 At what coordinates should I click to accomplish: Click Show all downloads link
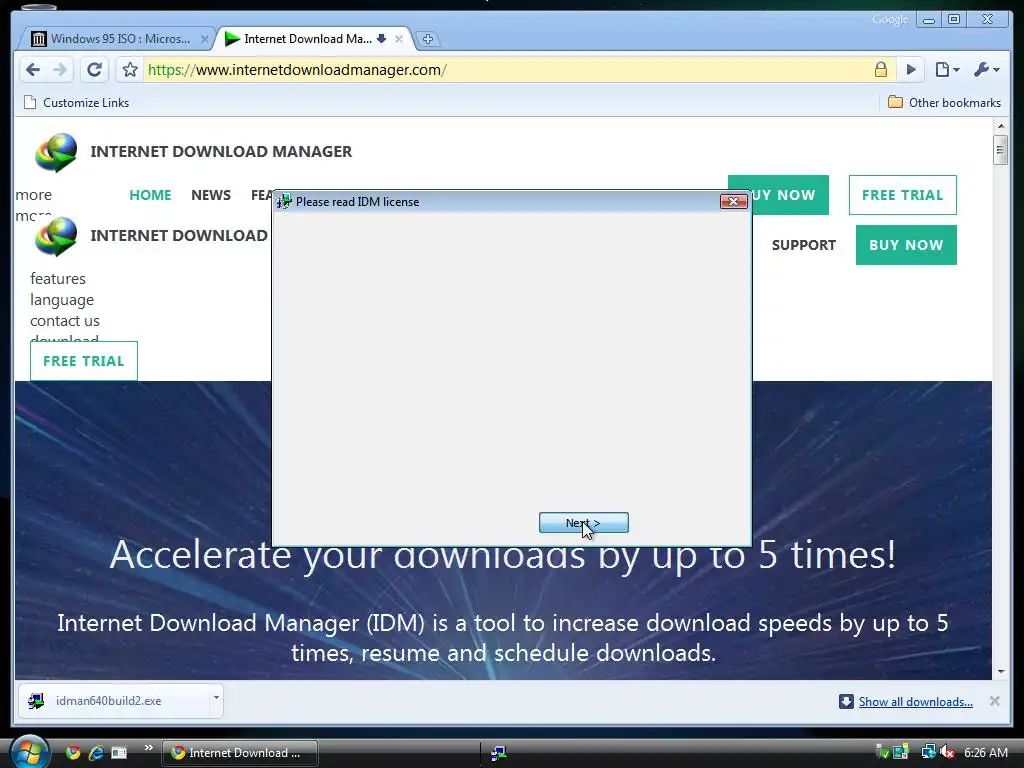coord(916,701)
